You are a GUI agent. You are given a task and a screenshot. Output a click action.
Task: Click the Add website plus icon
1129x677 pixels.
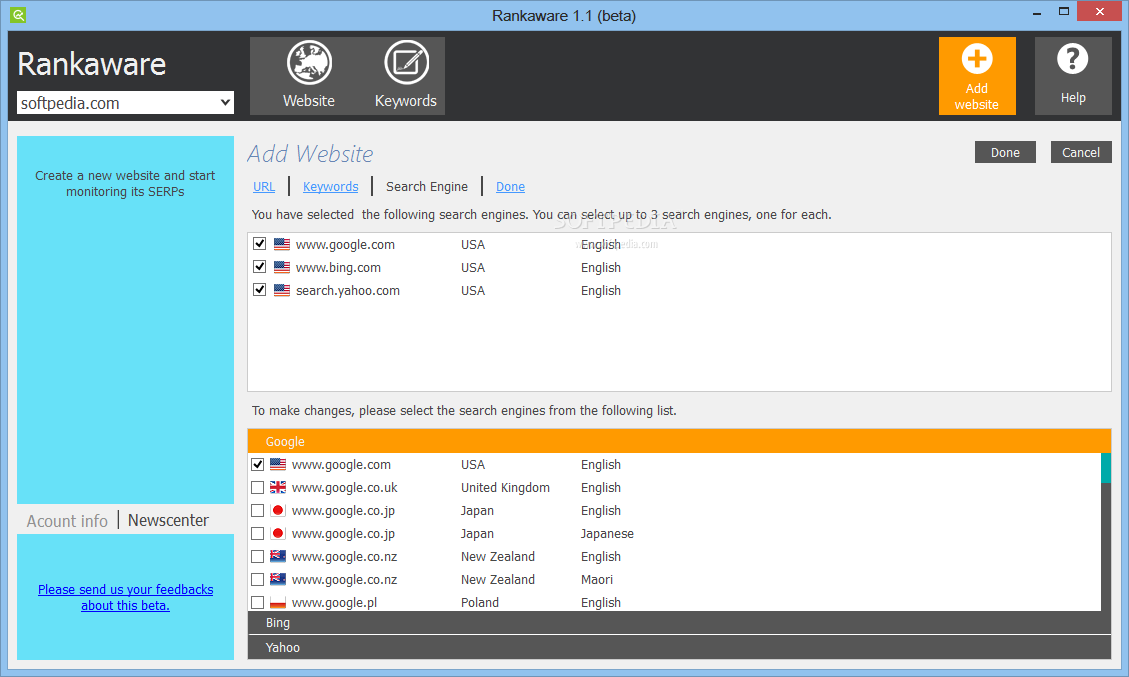pos(977,59)
